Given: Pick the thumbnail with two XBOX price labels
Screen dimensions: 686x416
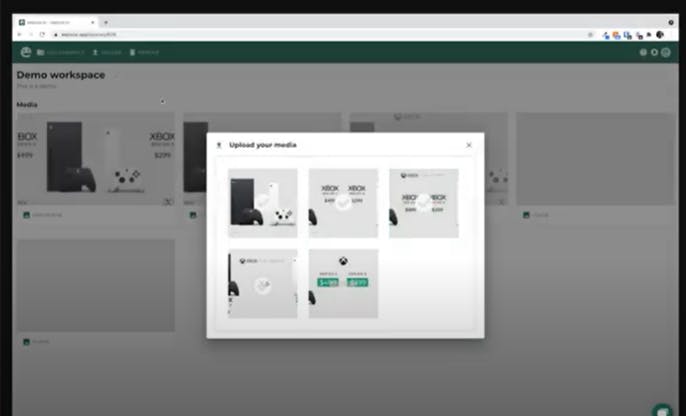Looking at the screenshot, I should [343, 203].
